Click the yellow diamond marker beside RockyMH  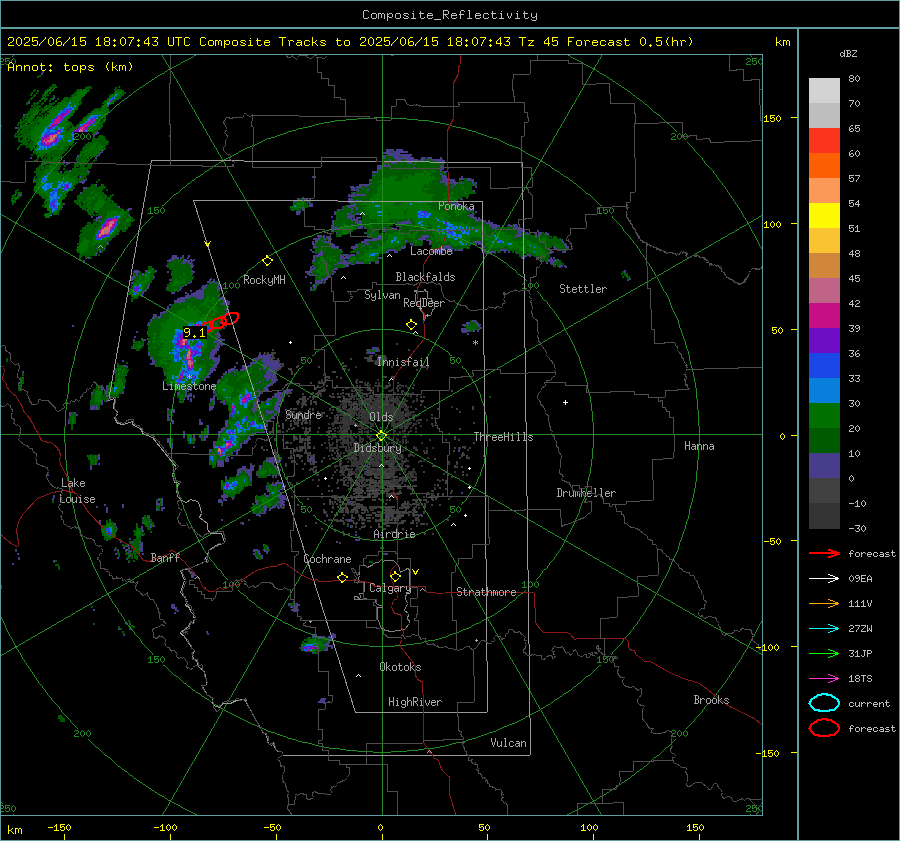[267, 261]
